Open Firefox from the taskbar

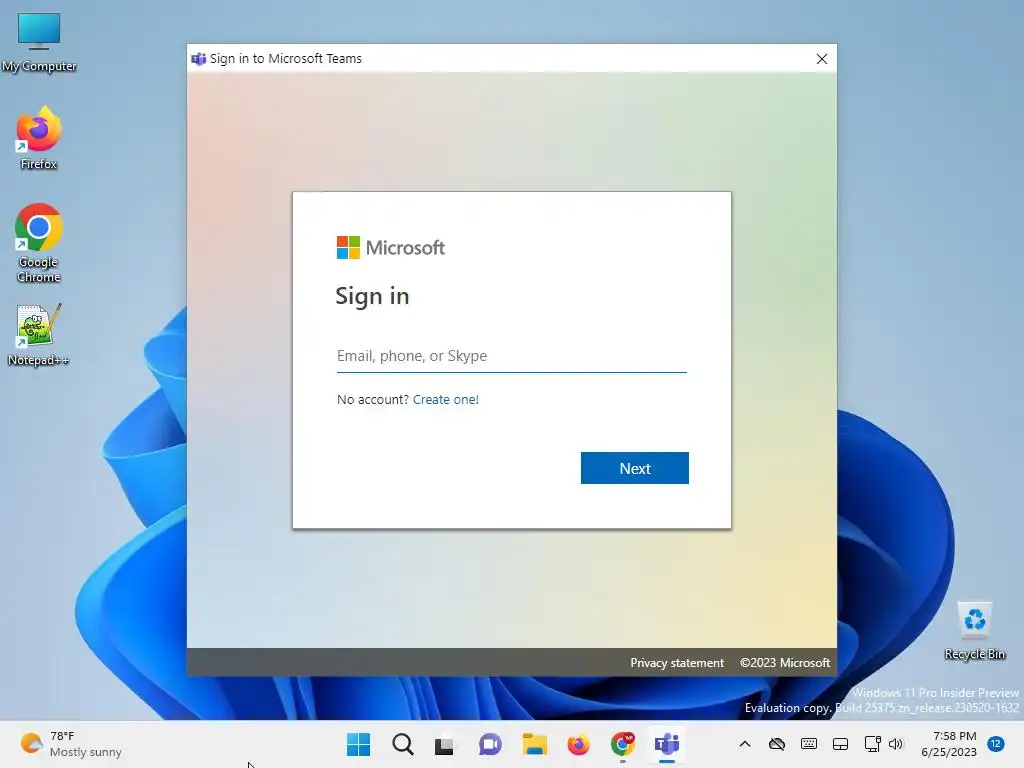[578, 744]
